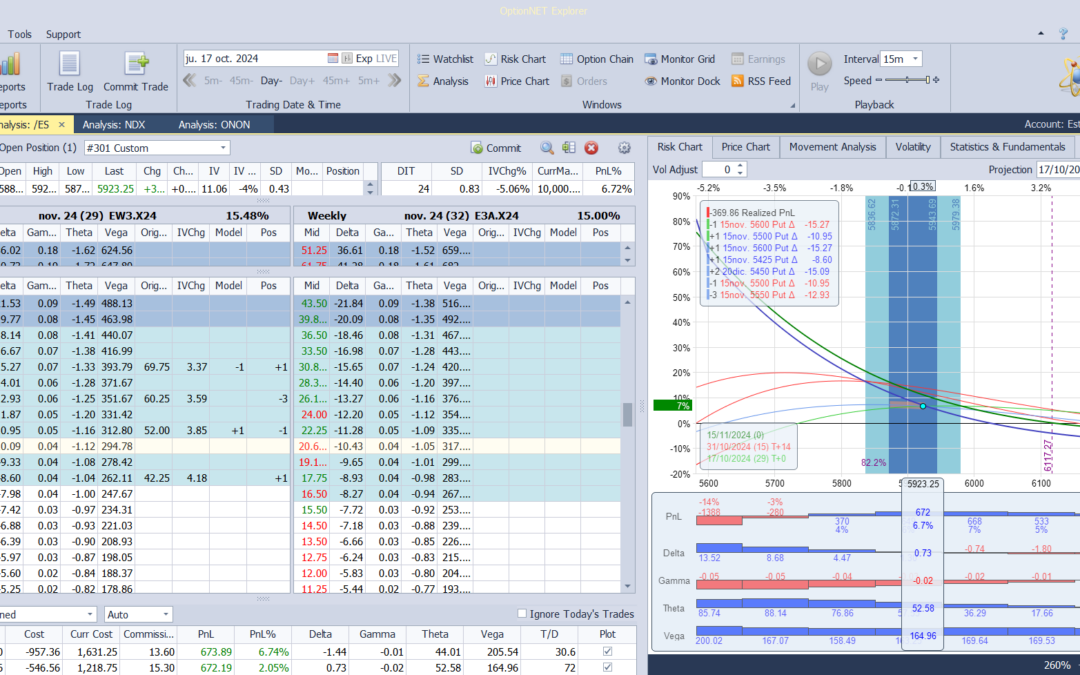Click the bar-chart icon beside the Exp label
This screenshot has height=675, width=1080.
point(347,59)
